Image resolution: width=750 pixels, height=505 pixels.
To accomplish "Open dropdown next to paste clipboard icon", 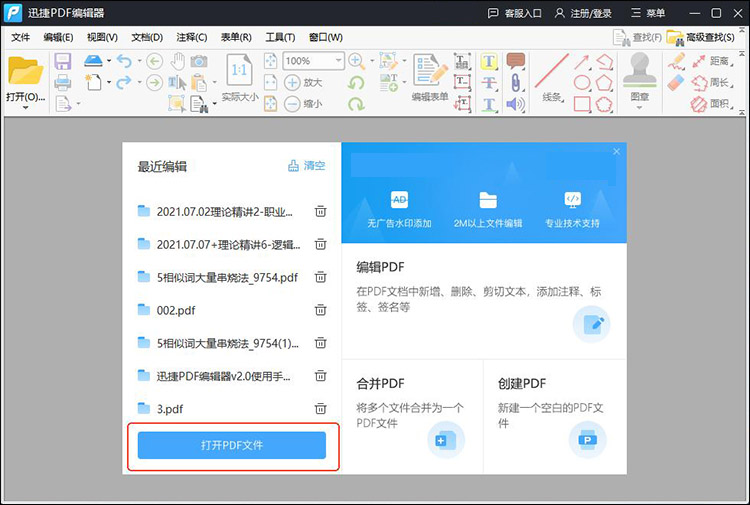I will point(214,82).
